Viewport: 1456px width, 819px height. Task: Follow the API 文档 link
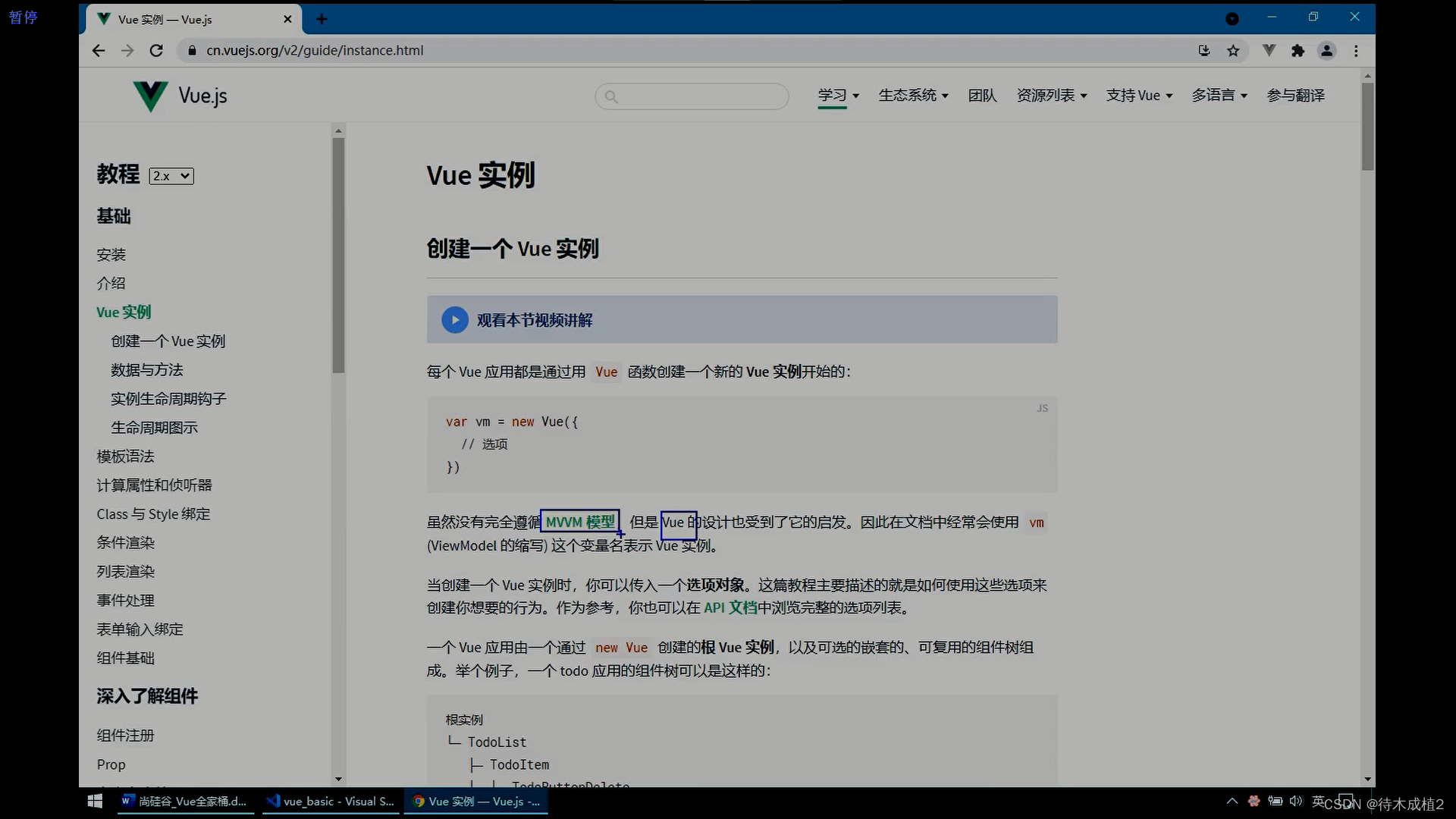(730, 608)
